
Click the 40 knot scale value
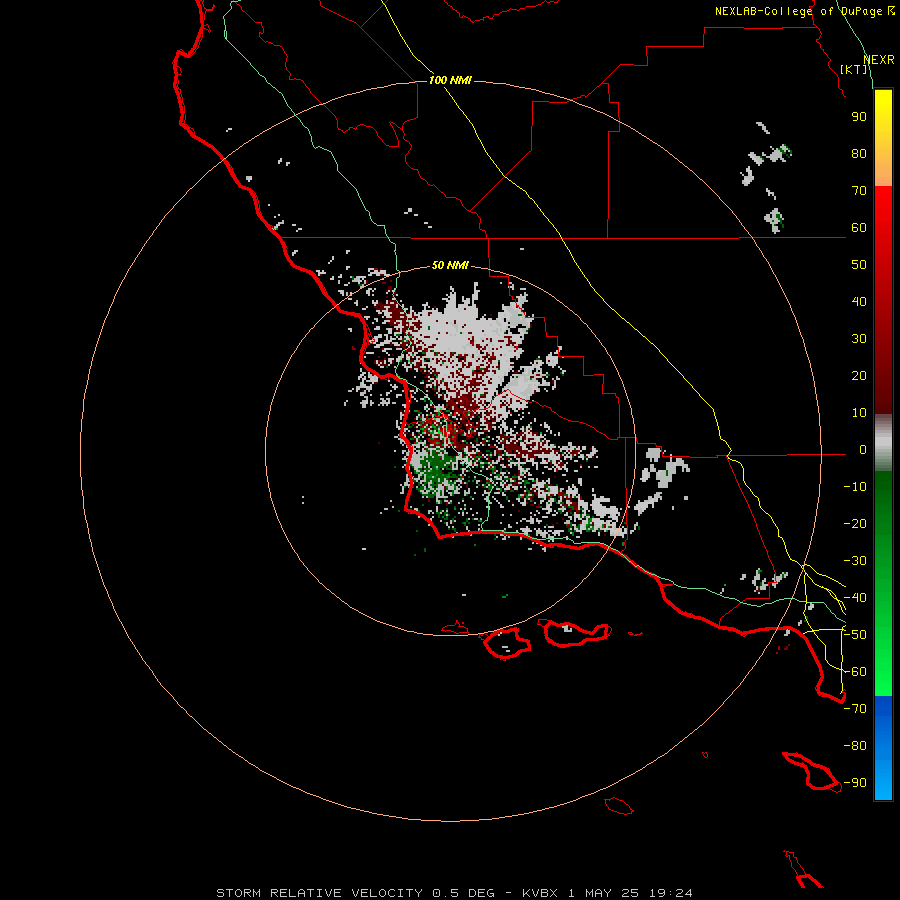tap(859, 302)
